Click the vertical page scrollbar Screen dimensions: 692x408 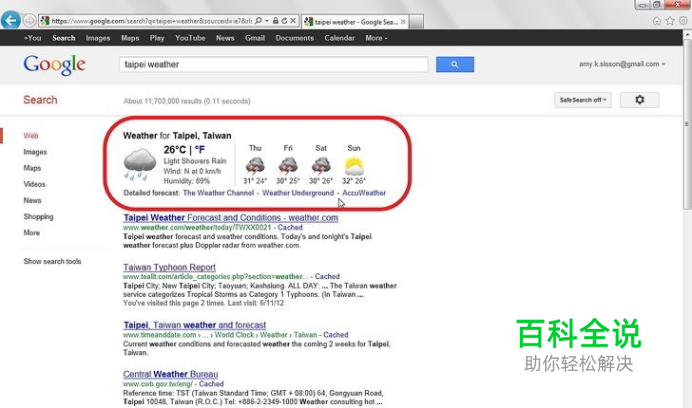pyautogui.click(x=687, y=124)
